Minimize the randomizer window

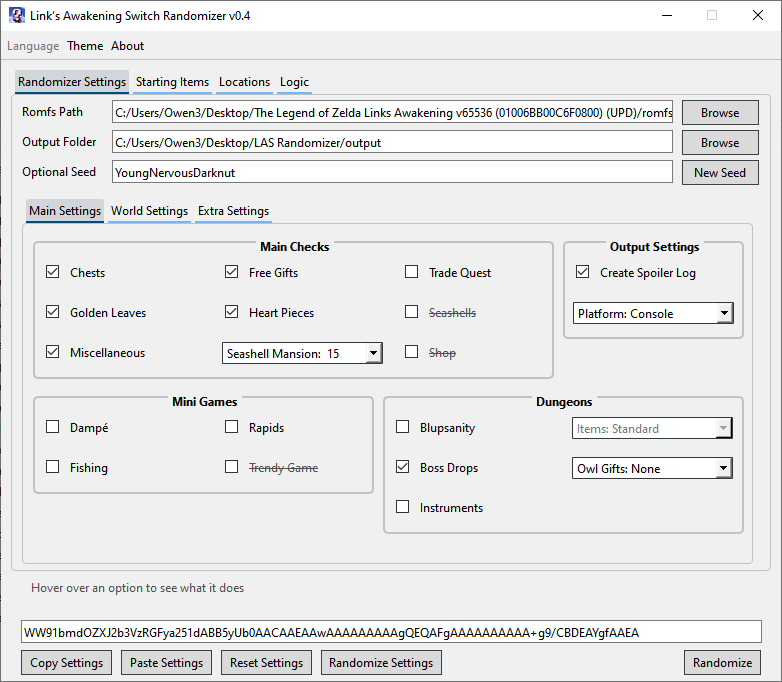[x=667, y=15]
